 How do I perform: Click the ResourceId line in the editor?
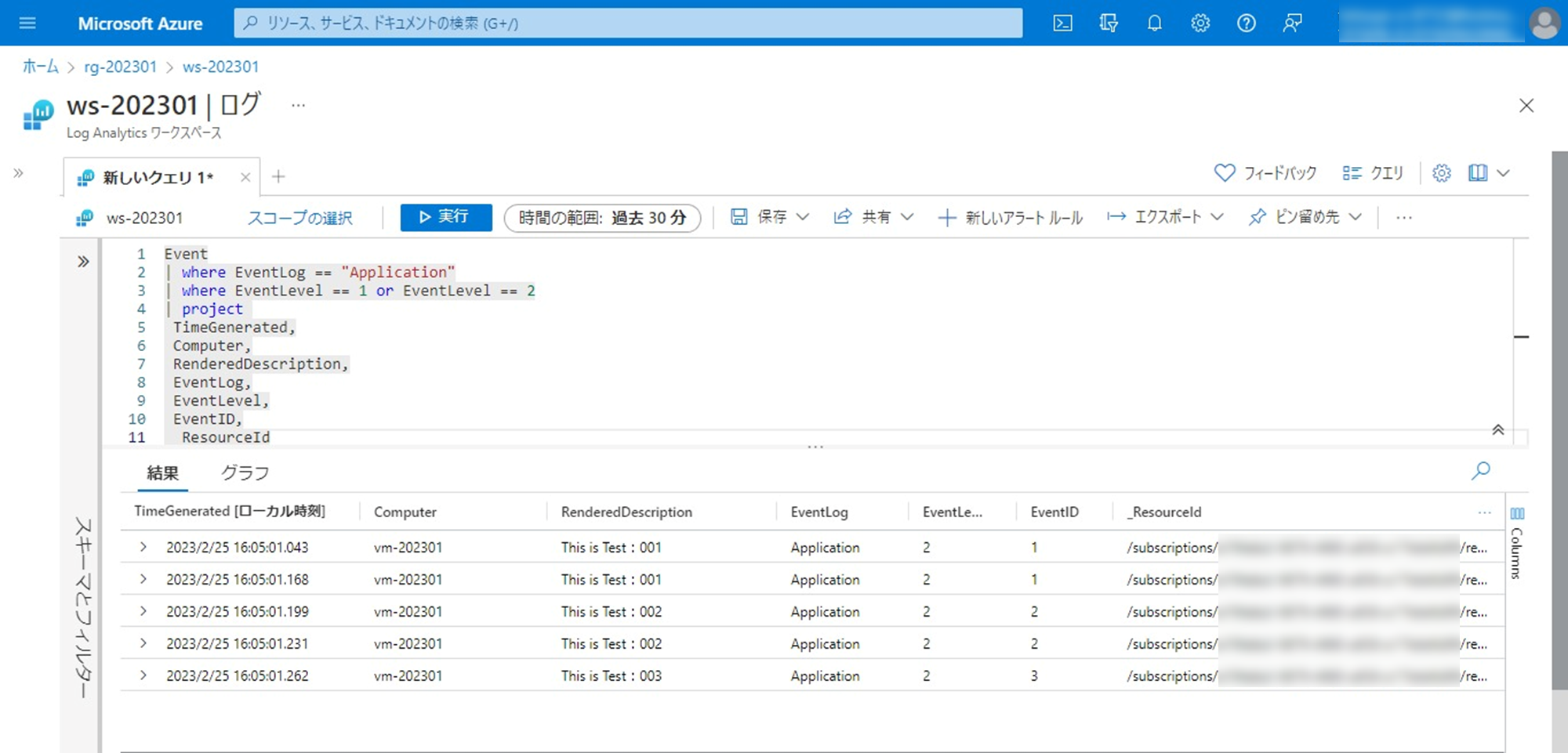pyautogui.click(x=226, y=437)
